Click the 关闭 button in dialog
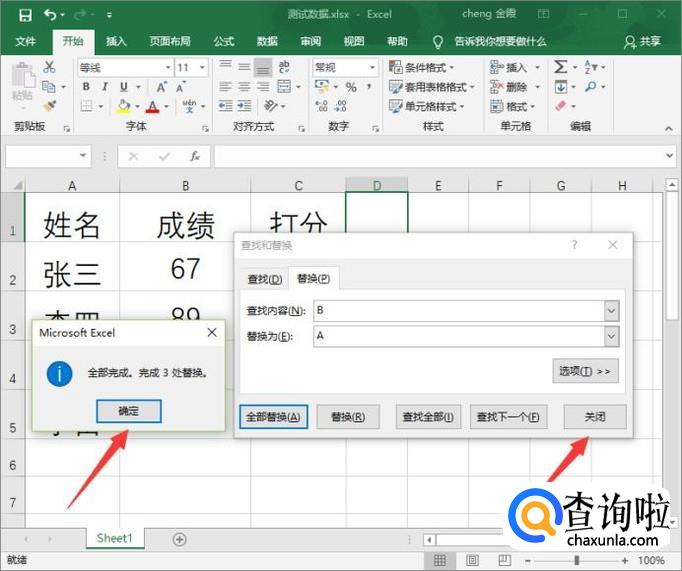 coord(595,417)
